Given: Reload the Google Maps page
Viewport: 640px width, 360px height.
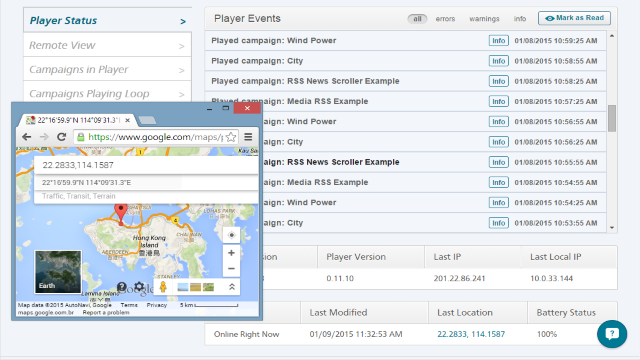Looking at the screenshot, I should (62, 137).
